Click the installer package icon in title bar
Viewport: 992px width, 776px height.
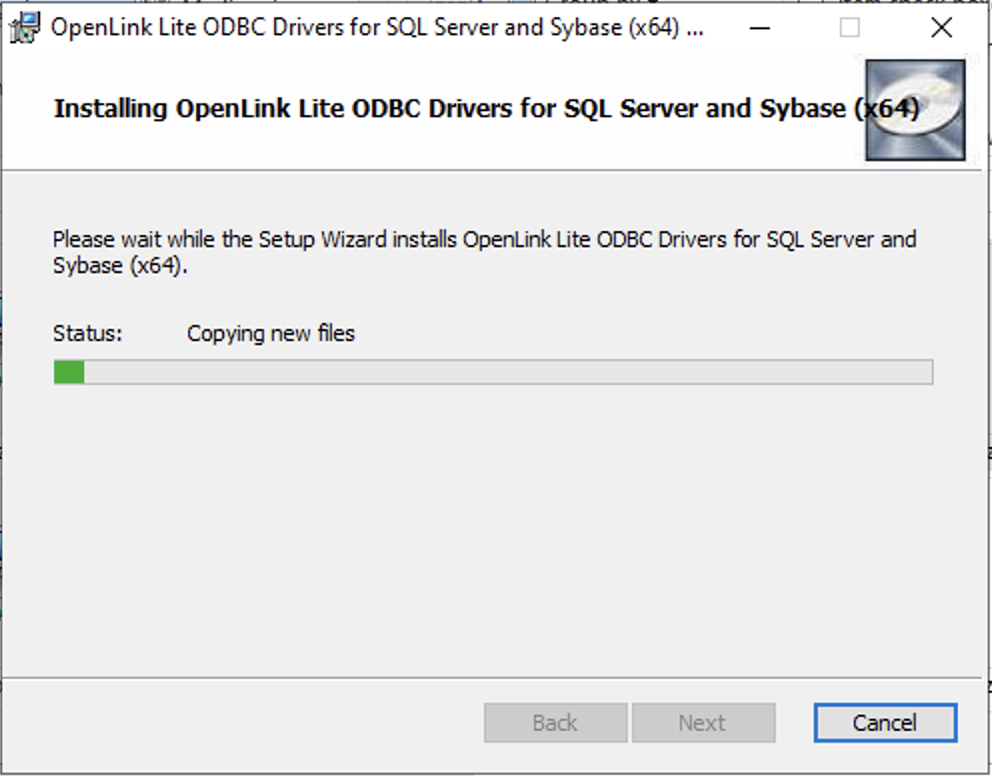click(x=24, y=28)
